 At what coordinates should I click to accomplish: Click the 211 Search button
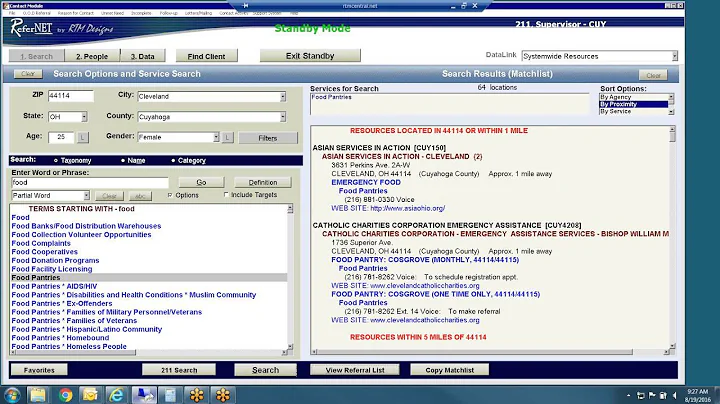[179, 370]
